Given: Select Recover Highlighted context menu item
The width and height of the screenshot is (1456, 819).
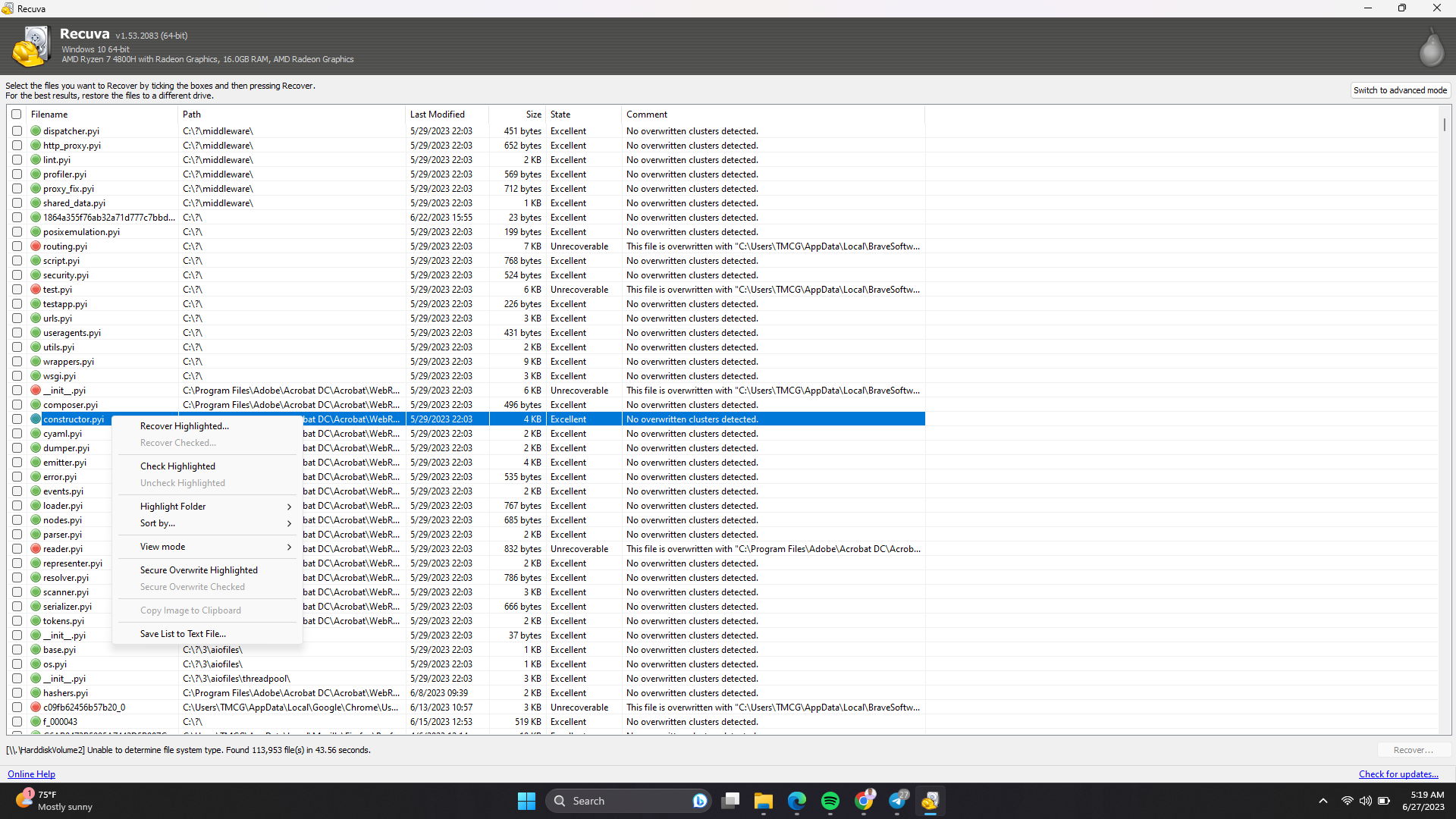Looking at the screenshot, I should (x=184, y=426).
